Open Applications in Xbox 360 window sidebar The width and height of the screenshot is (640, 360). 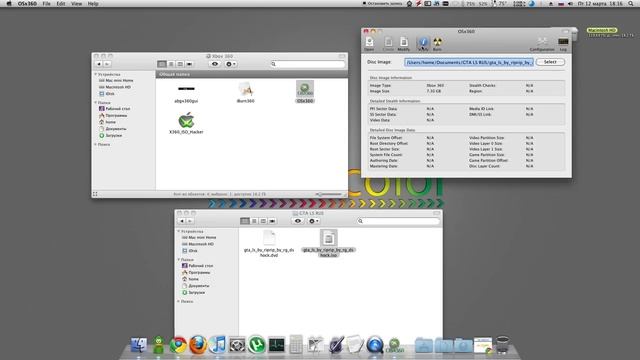[x=113, y=116]
